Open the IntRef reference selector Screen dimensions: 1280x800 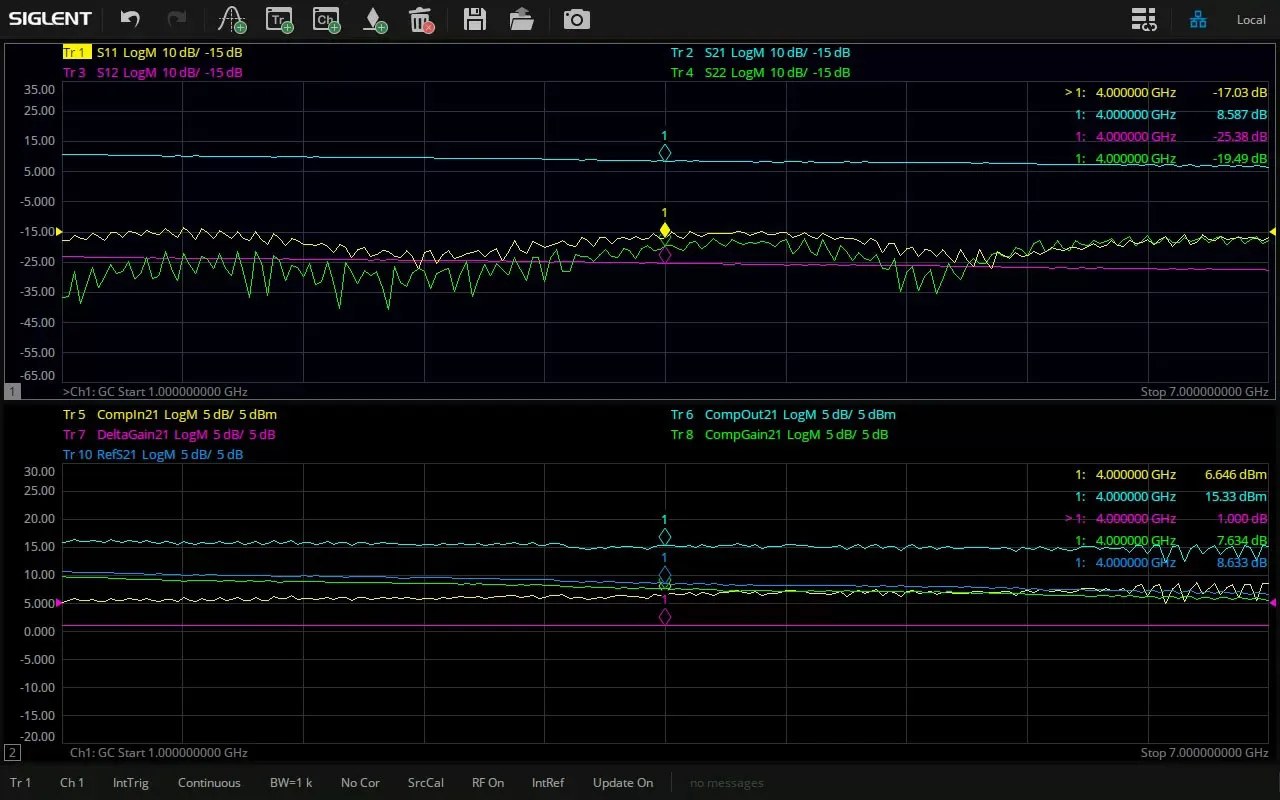(x=548, y=783)
